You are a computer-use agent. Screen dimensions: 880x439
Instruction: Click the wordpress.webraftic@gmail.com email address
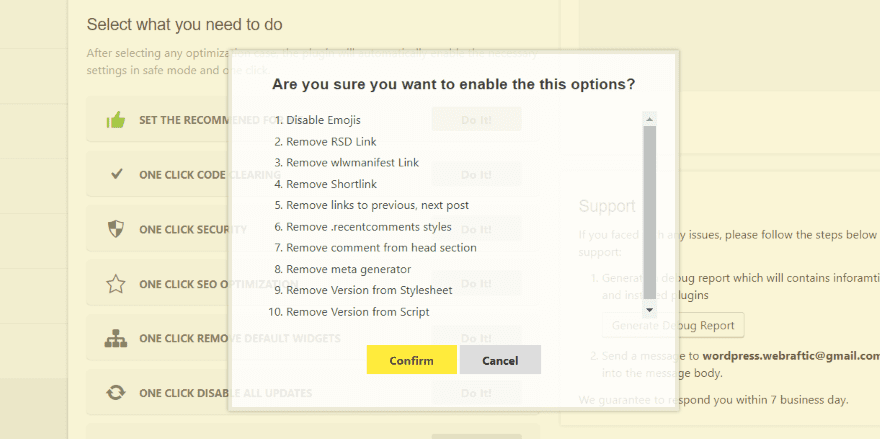coord(791,356)
